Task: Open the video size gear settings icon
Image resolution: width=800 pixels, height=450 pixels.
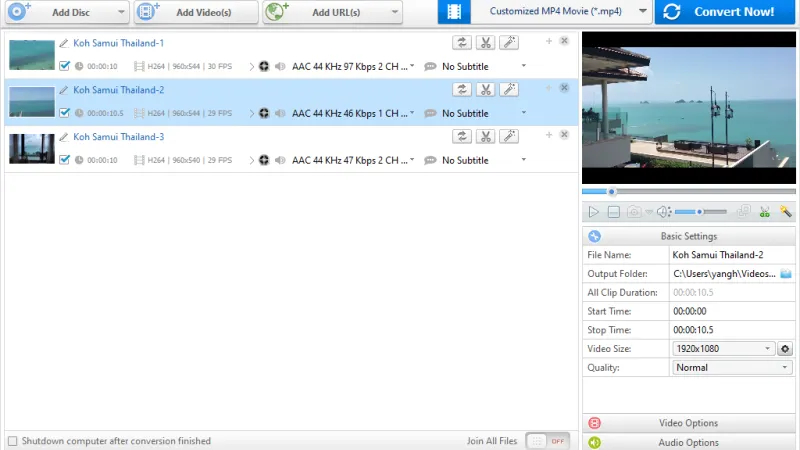Action: [x=785, y=349]
